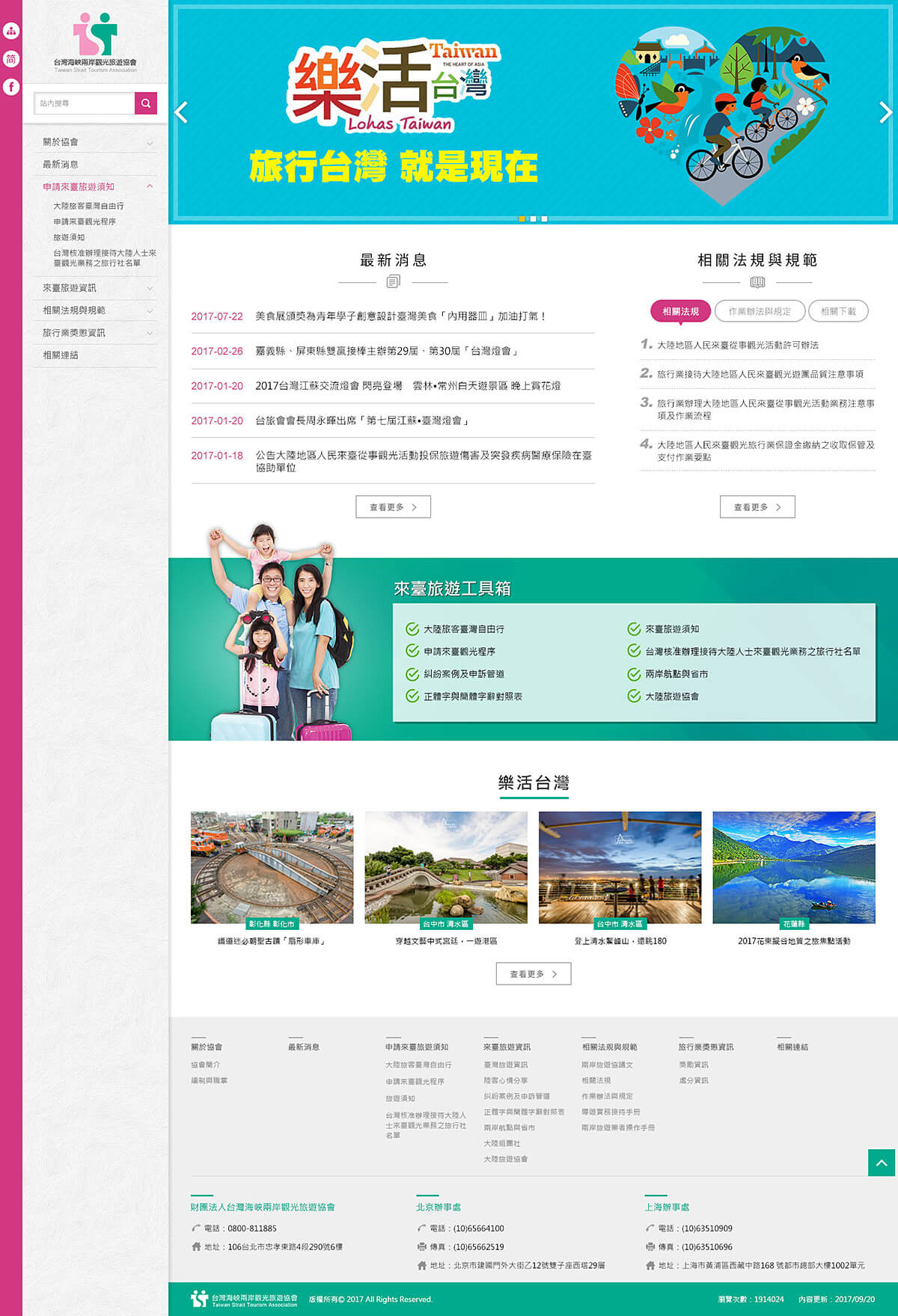
Task: Switch to the 相關下載 tab
Action: (x=838, y=311)
